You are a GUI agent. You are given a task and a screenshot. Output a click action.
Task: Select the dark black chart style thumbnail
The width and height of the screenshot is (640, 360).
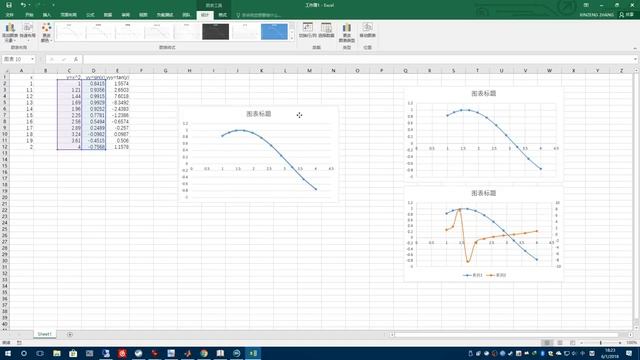[216, 31]
